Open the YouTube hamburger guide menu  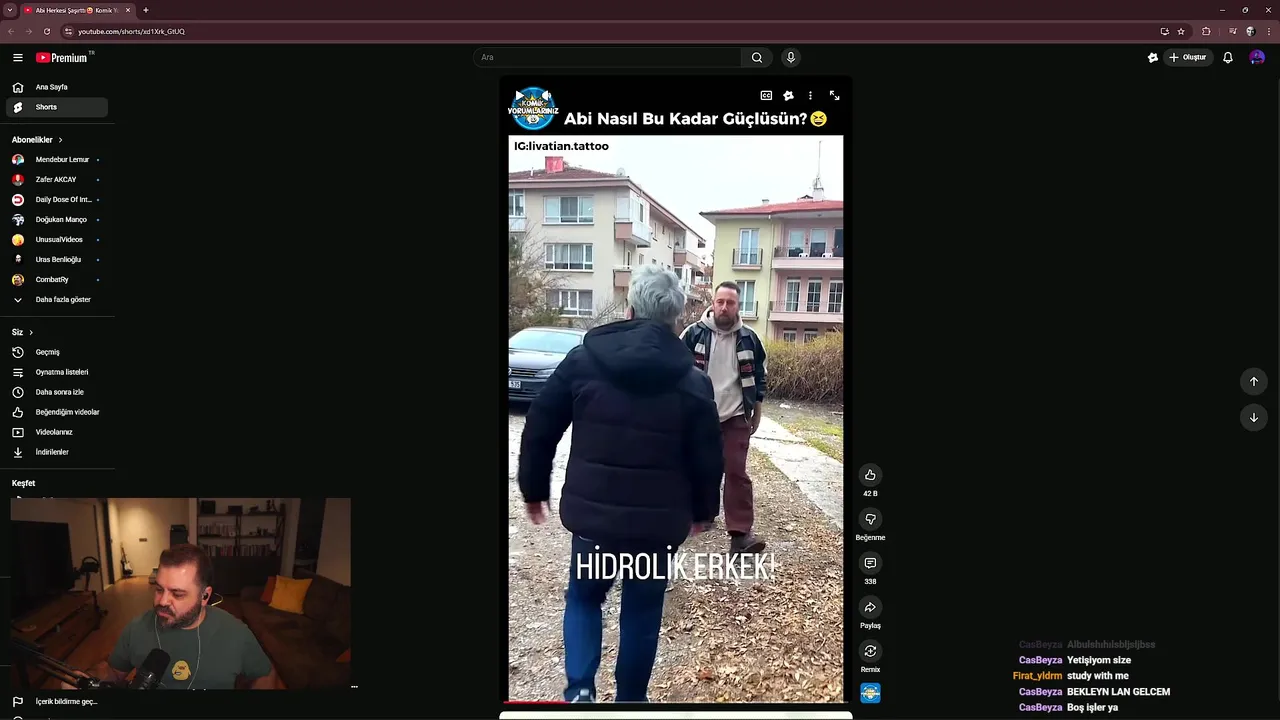[x=17, y=57]
